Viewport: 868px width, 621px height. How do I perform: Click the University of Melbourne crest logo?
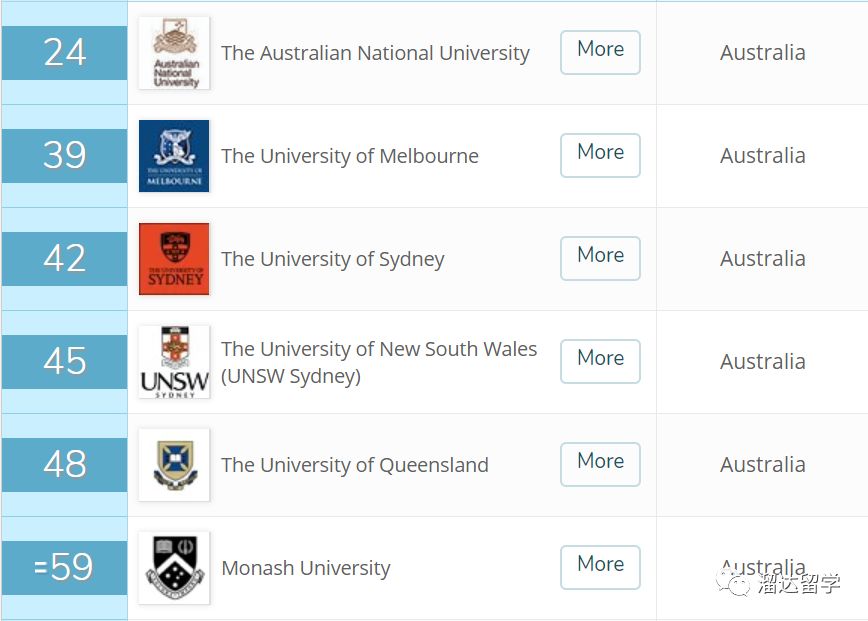point(174,156)
